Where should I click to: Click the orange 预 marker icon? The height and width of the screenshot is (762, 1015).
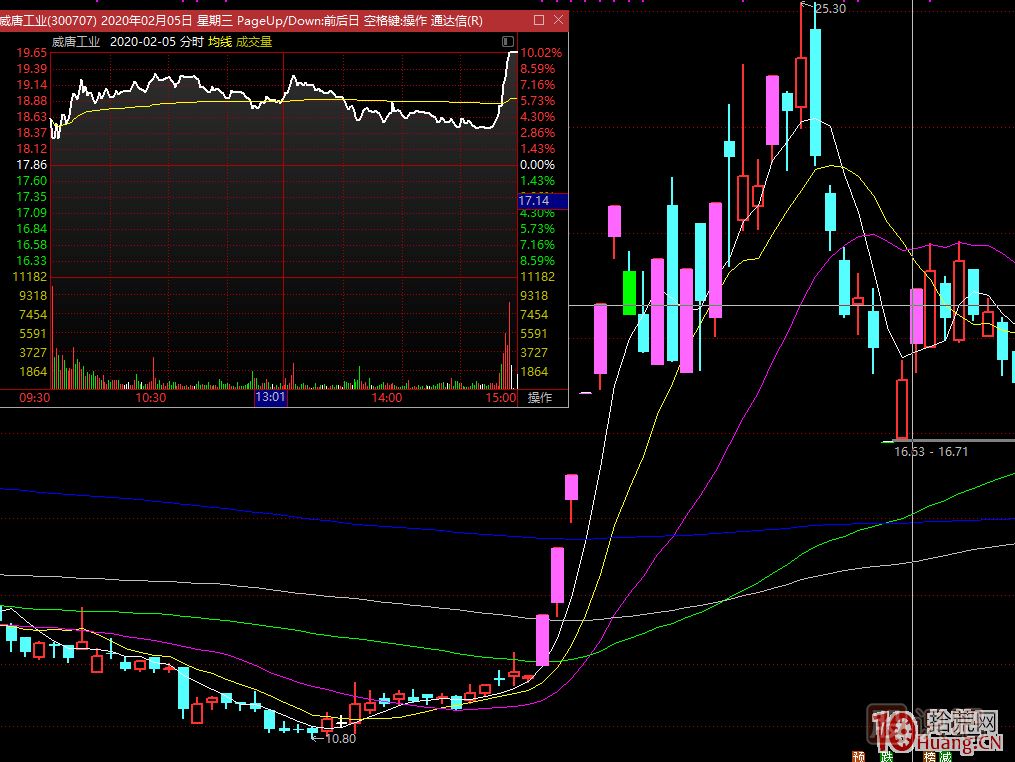click(858, 755)
